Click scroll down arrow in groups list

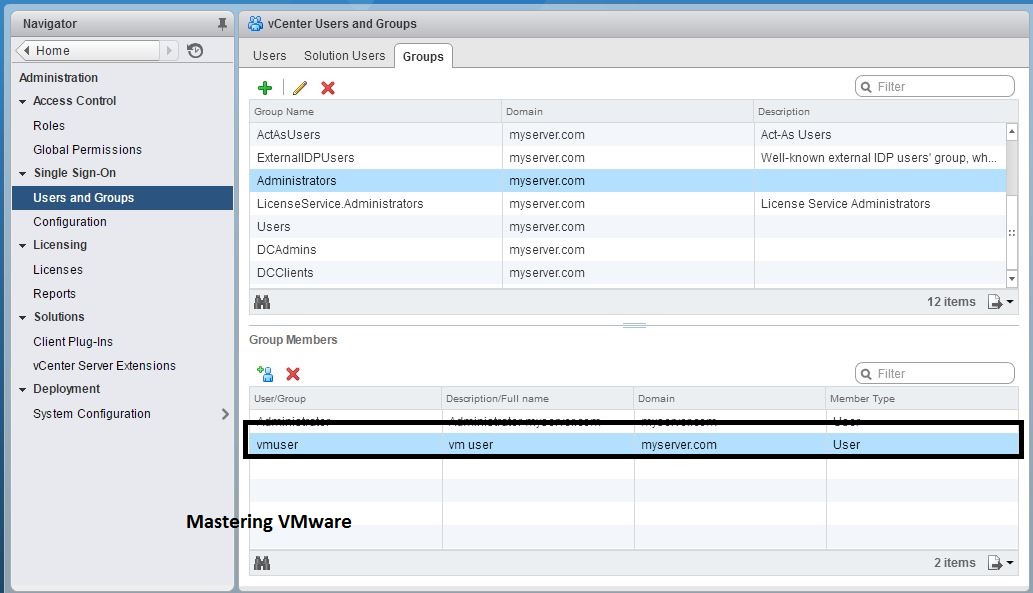(x=1012, y=279)
